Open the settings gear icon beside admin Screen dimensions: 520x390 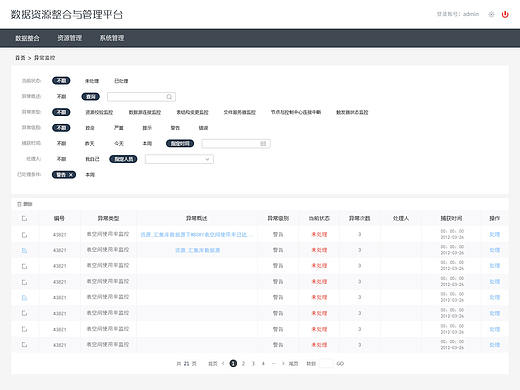coord(491,14)
